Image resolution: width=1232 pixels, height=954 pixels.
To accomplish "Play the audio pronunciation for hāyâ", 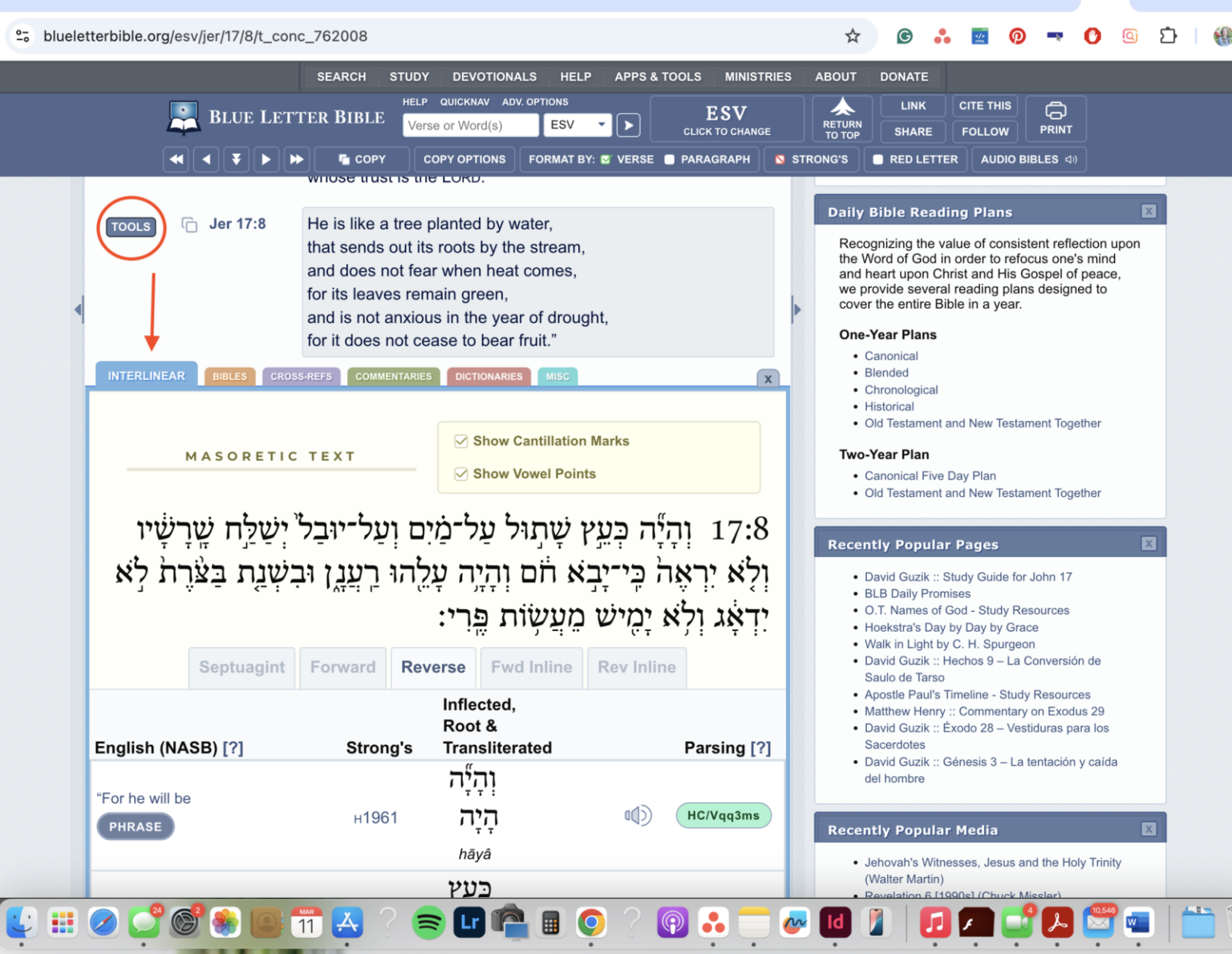I will pos(638,816).
